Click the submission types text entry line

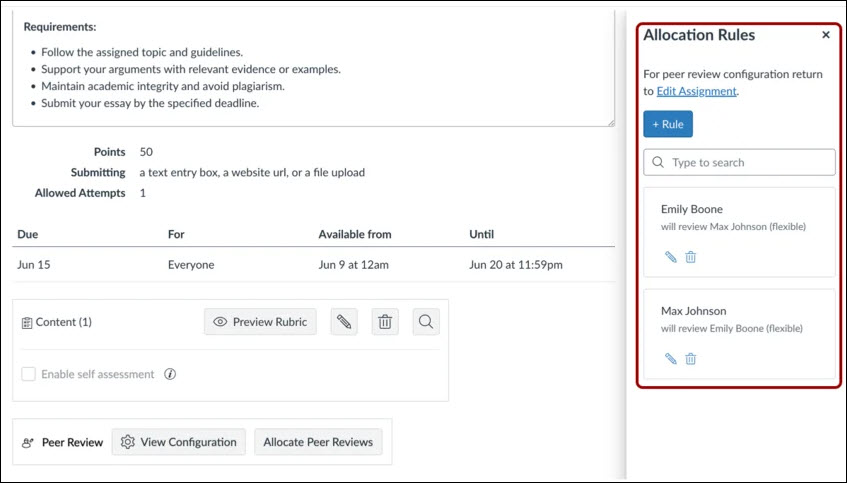(252, 172)
